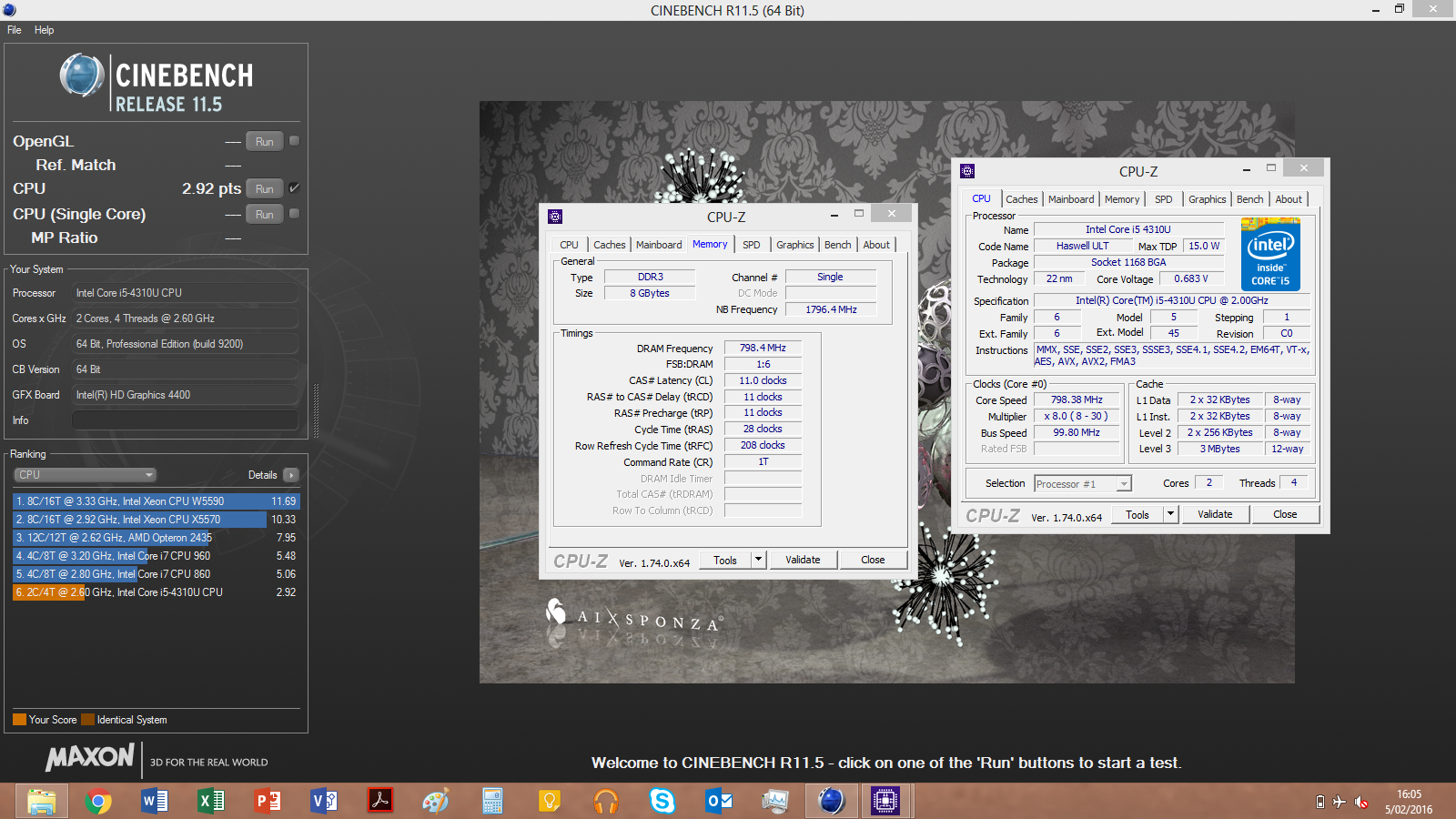Viewport: 1456px width, 819px height.
Task: Select ranking row Intel Xeon CPU X5570
Action: pos(155,520)
